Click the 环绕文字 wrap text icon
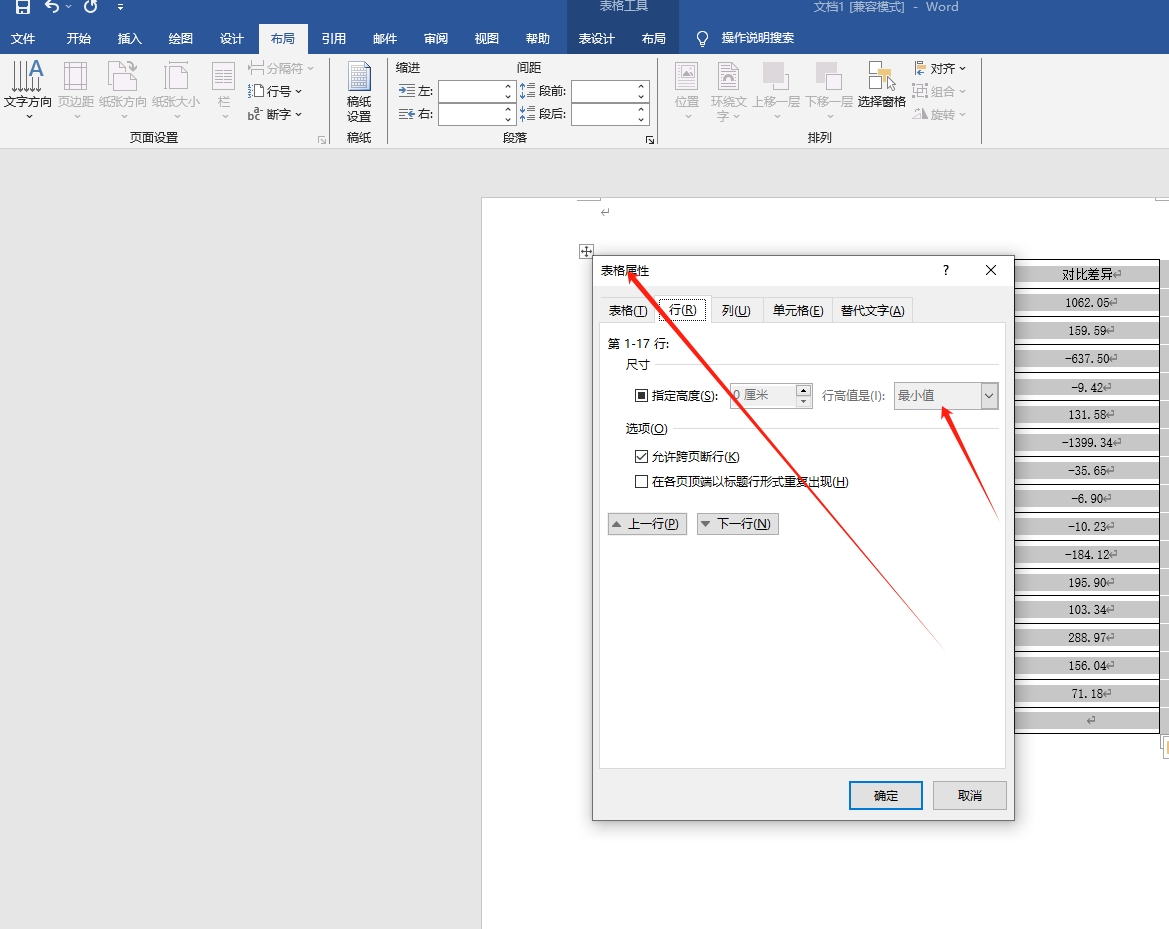The height and width of the screenshot is (929, 1169). point(728,91)
